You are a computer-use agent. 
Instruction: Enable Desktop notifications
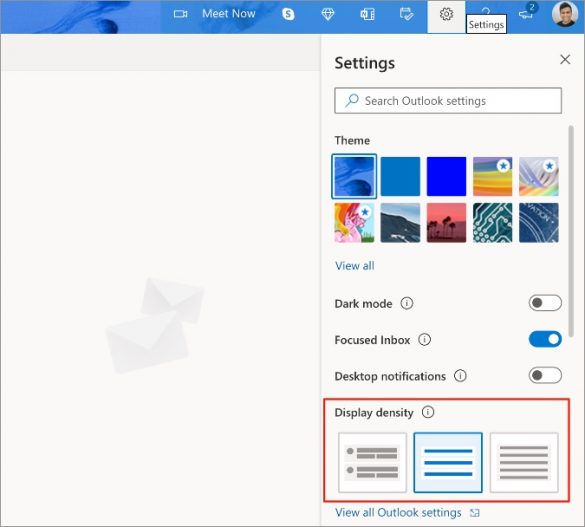click(x=545, y=375)
